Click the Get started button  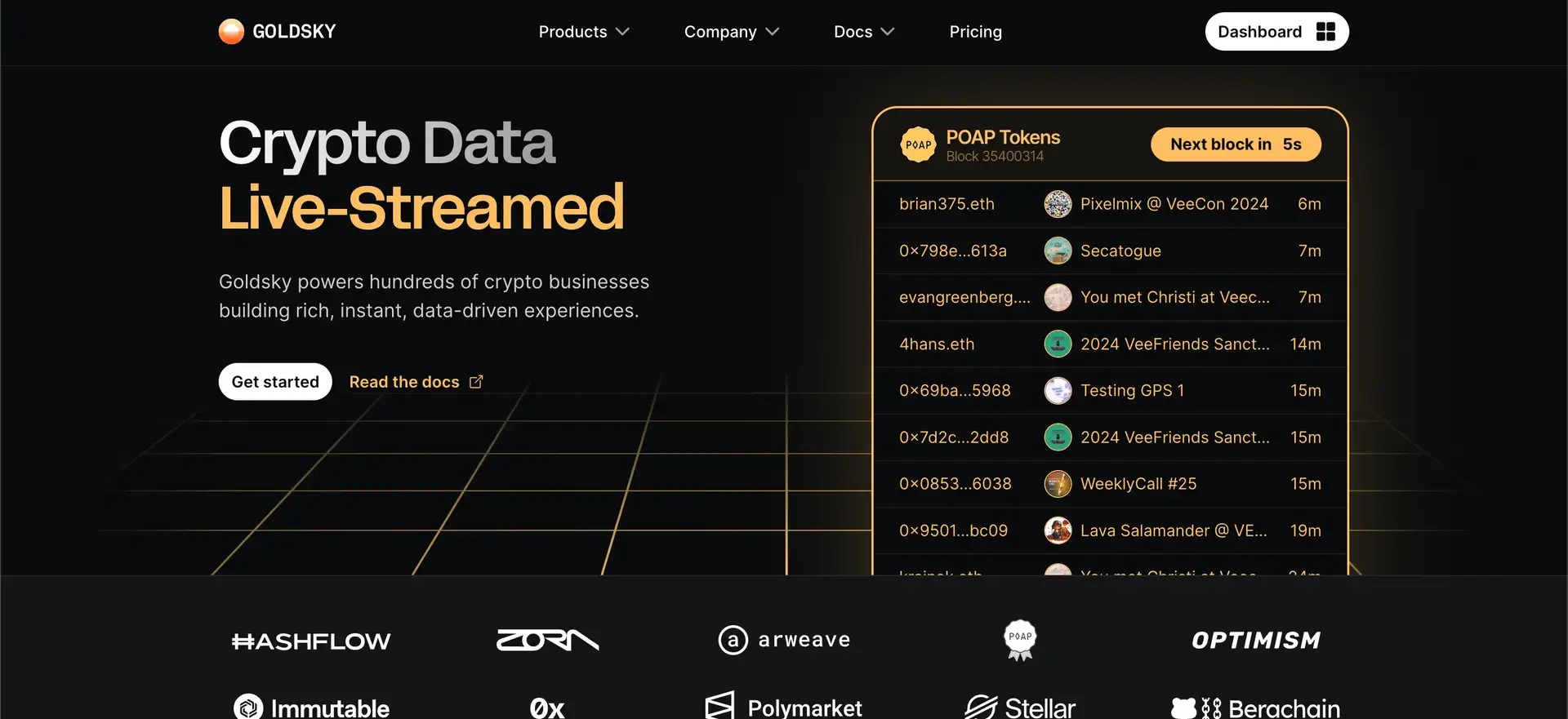point(275,382)
